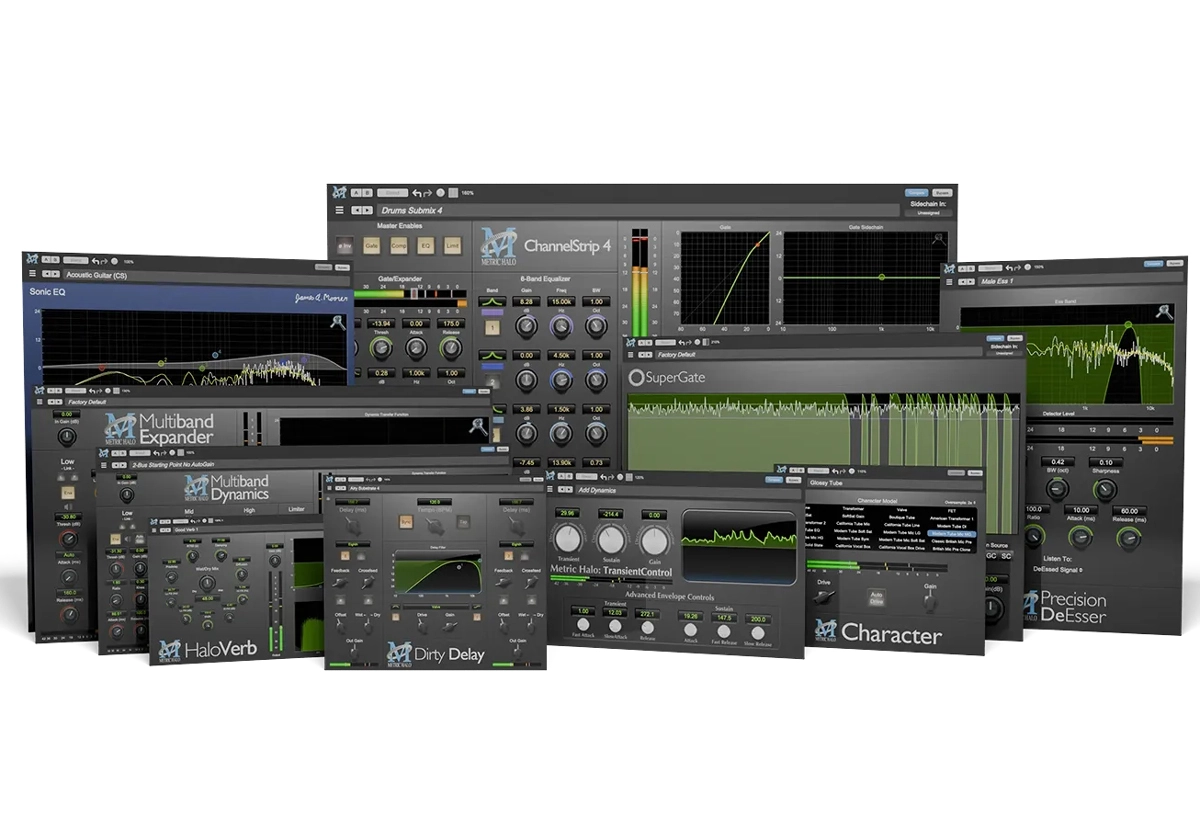The image size is (1200, 818).
Task: Open SuperGate hamburger menu
Action: point(632,354)
